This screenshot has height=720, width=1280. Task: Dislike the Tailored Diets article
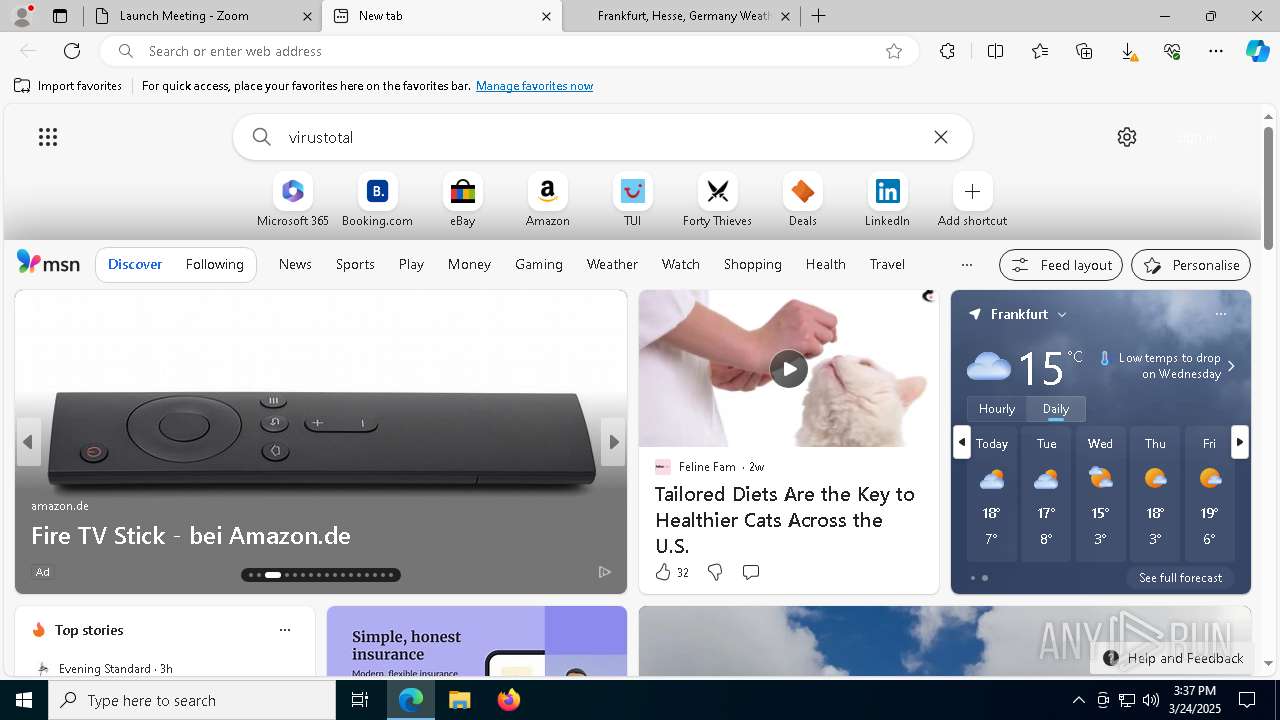click(715, 572)
